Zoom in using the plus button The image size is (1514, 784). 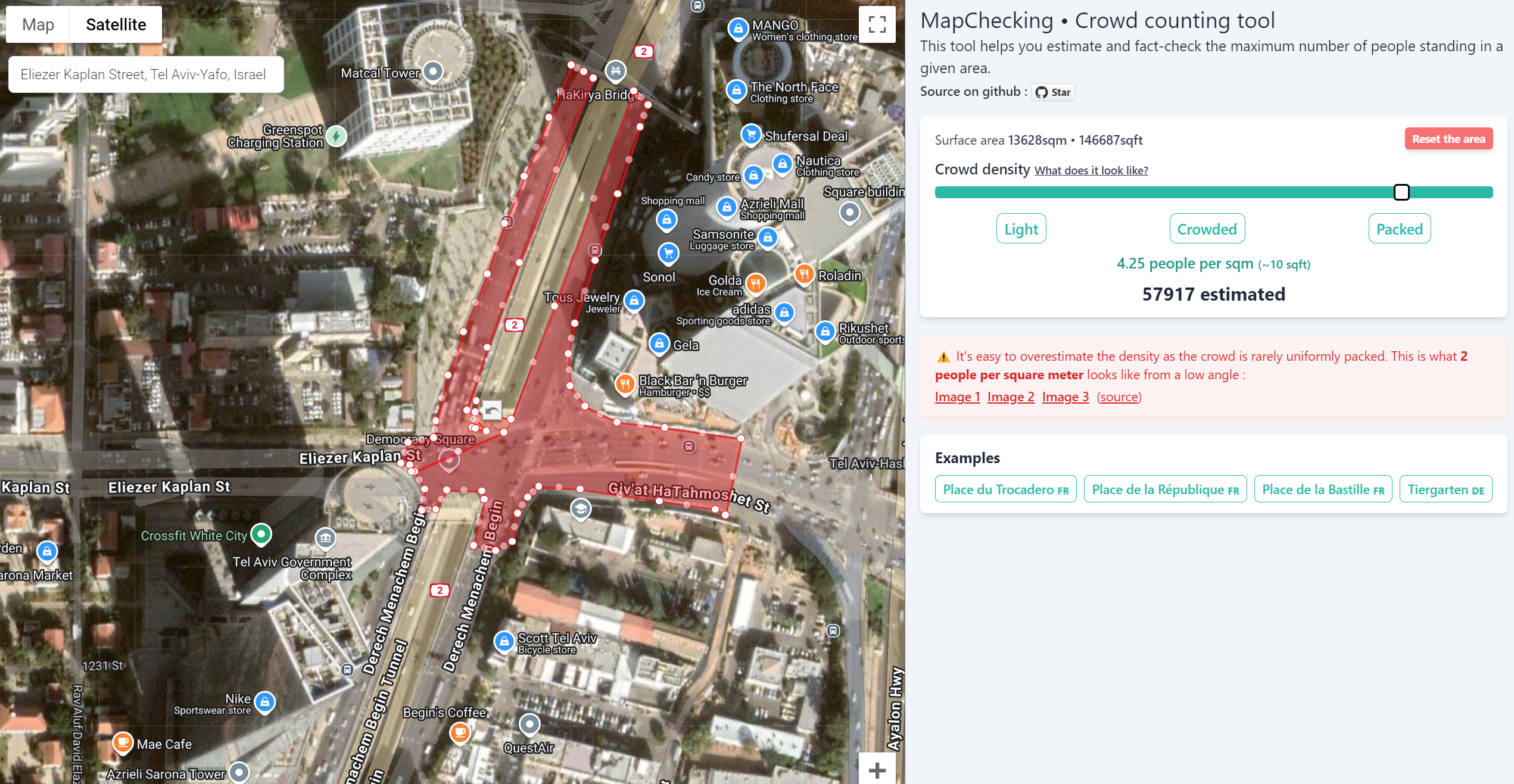coord(877,770)
